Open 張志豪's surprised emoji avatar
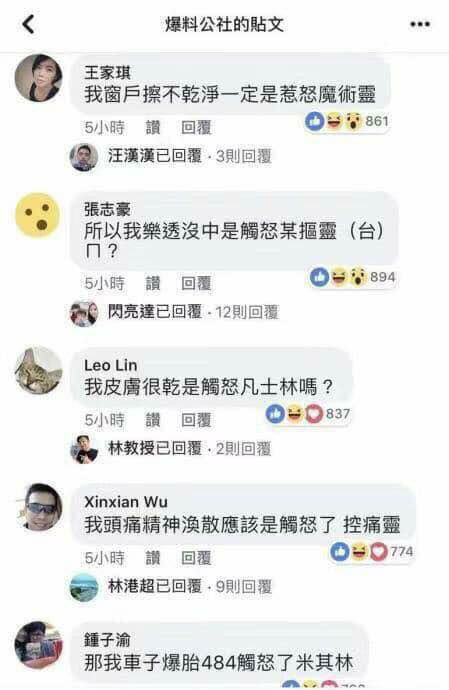The width and height of the screenshot is (449, 690). tap(38, 215)
